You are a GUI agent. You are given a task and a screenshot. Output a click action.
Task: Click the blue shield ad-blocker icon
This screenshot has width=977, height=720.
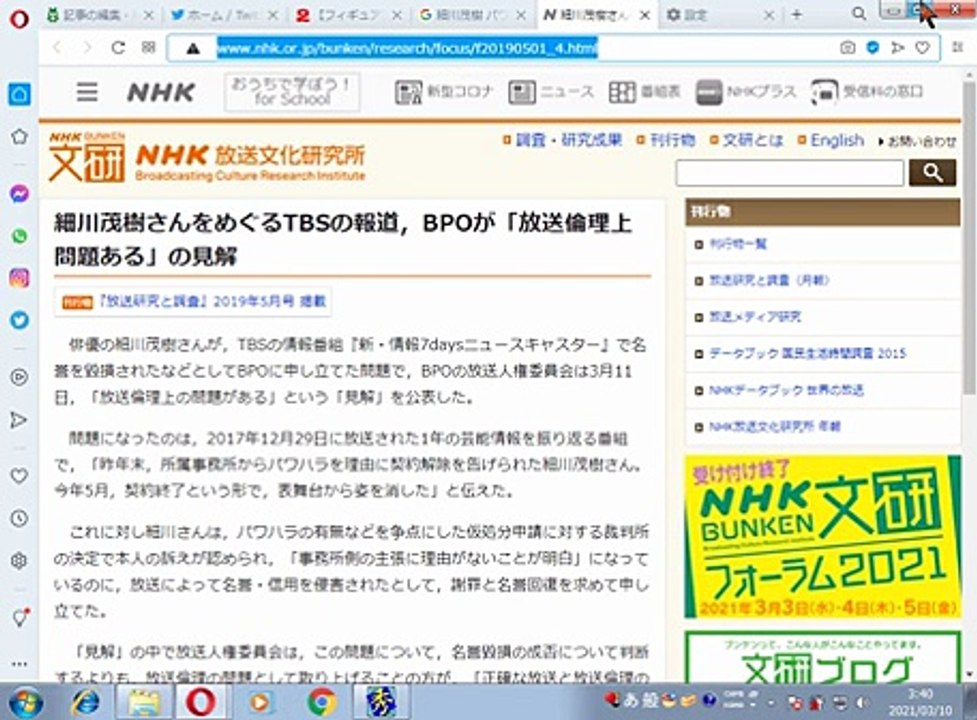pyautogui.click(x=872, y=47)
